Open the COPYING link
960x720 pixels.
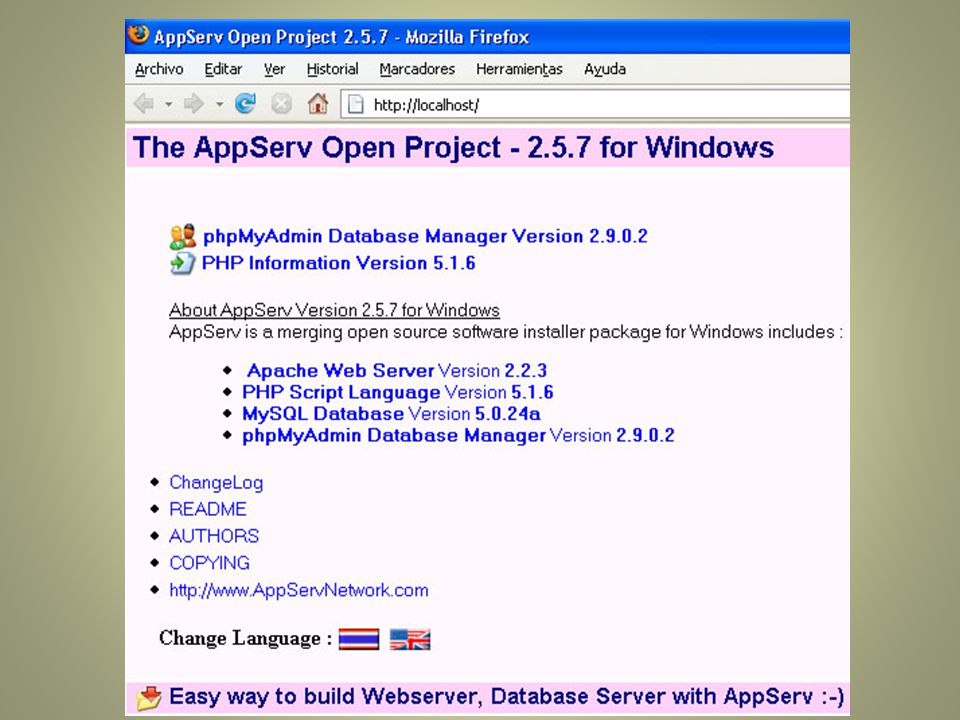pyautogui.click(x=209, y=563)
